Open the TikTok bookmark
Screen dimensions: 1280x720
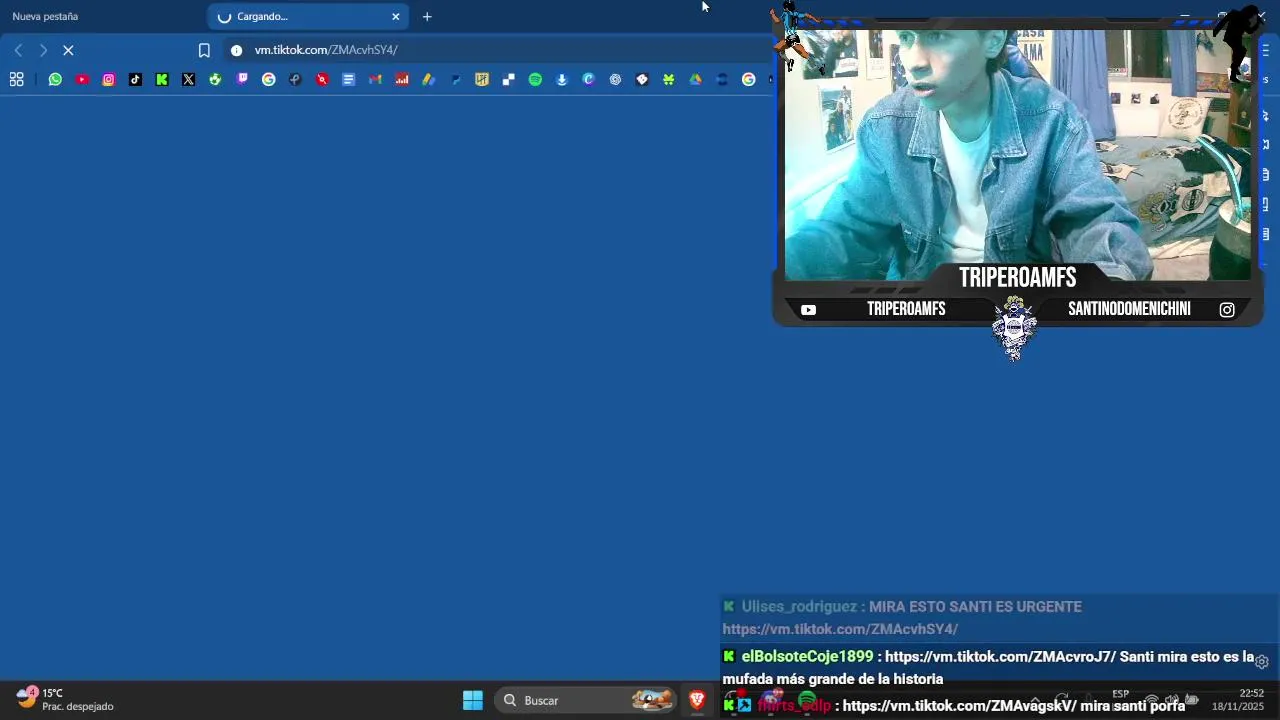135,80
